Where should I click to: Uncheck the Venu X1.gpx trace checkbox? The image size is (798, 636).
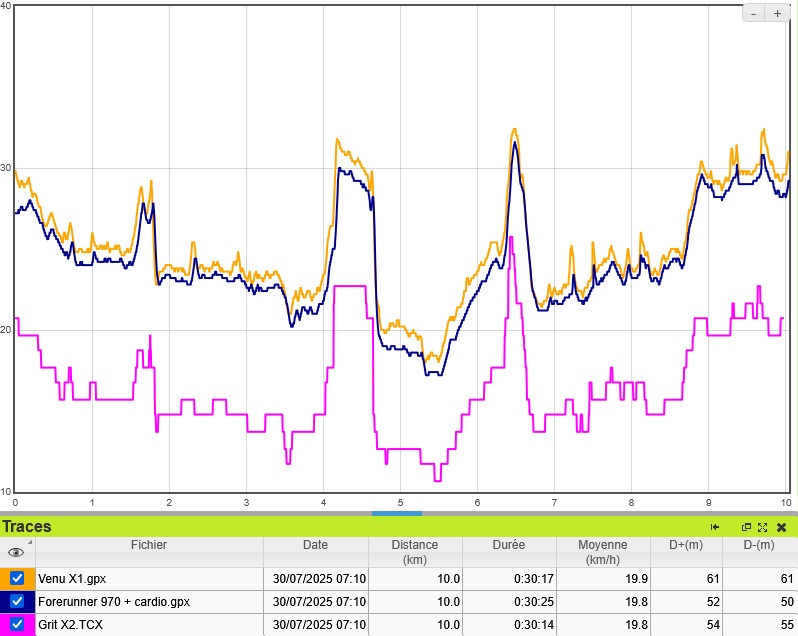17,578
